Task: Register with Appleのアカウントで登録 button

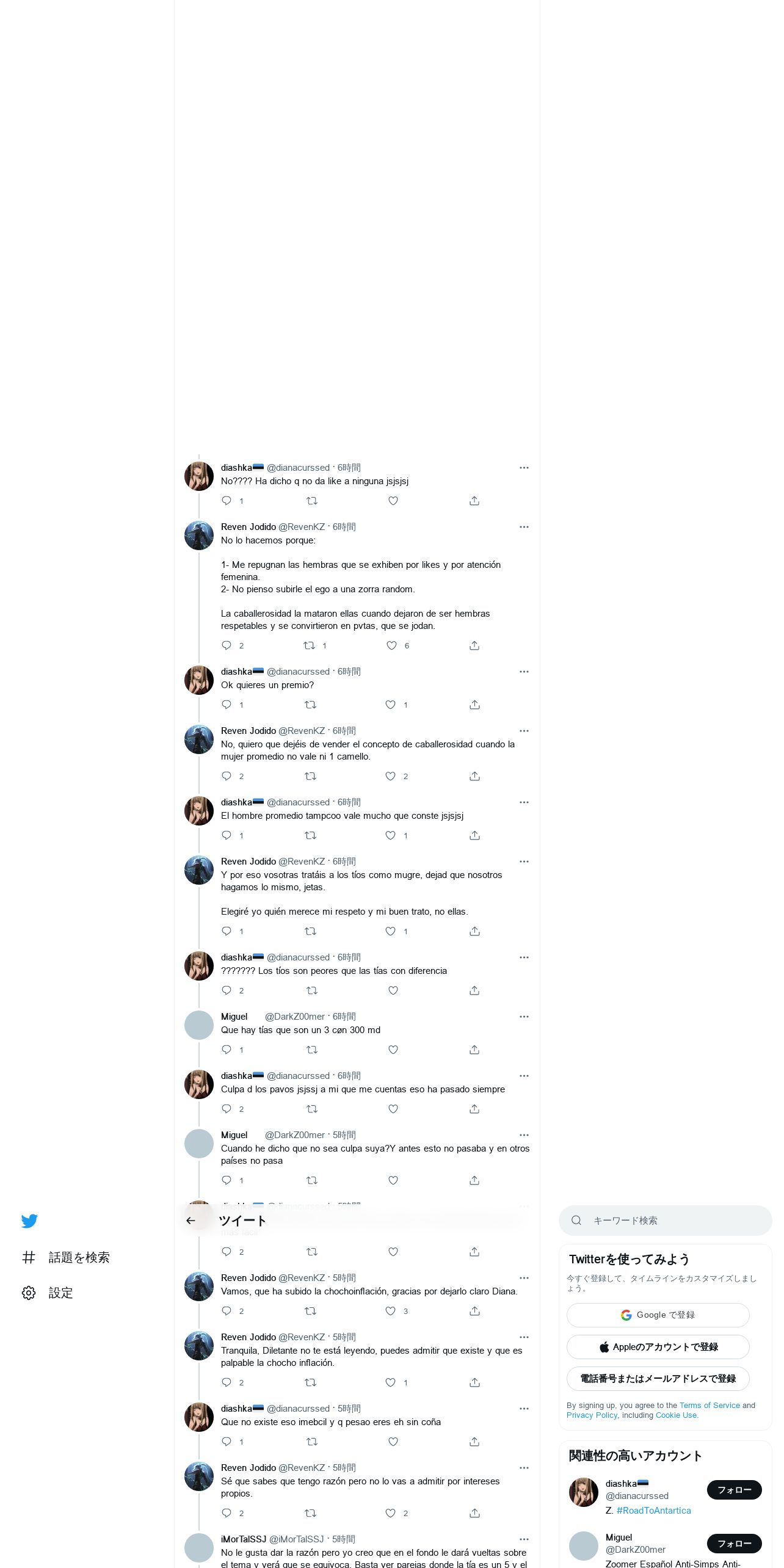Action: pos(658,1347)
